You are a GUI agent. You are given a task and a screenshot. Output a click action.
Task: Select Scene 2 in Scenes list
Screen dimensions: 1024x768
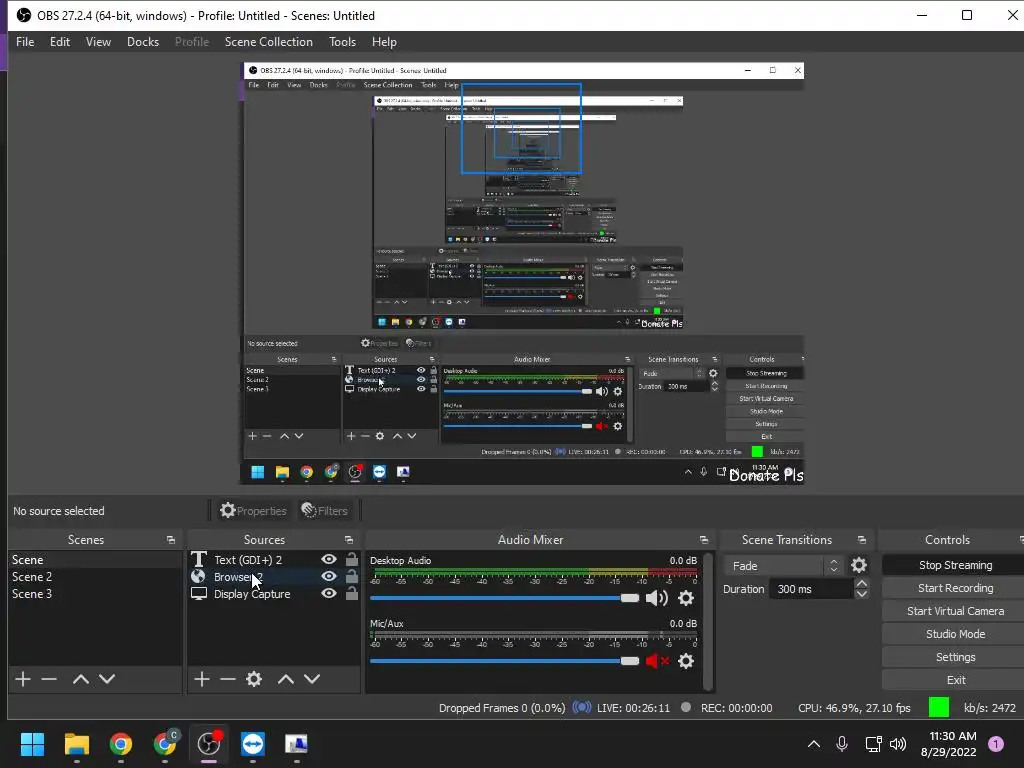pos(95,577)
